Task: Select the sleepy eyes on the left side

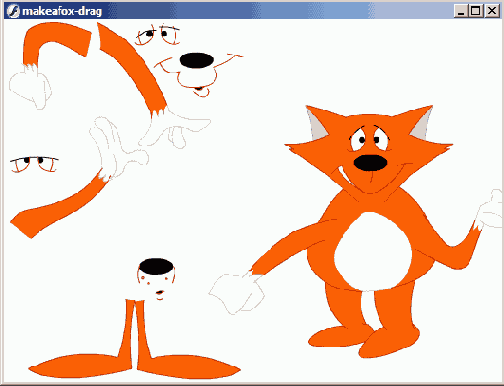Action: [x=34, y=164]
